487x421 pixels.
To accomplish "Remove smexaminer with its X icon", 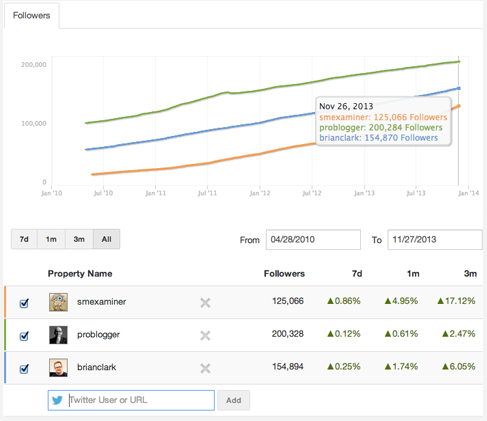I will click(x=205, y=303).
